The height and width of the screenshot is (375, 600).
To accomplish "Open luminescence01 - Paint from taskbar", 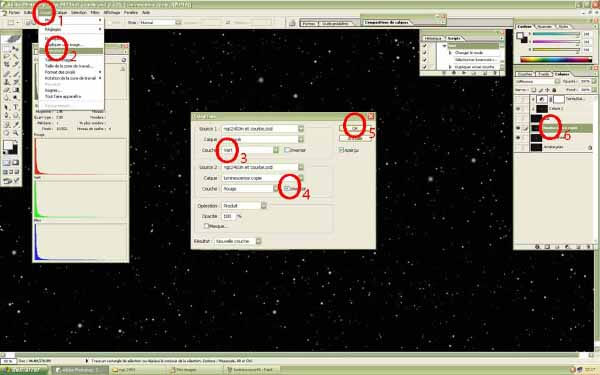I will pos(251,370).
